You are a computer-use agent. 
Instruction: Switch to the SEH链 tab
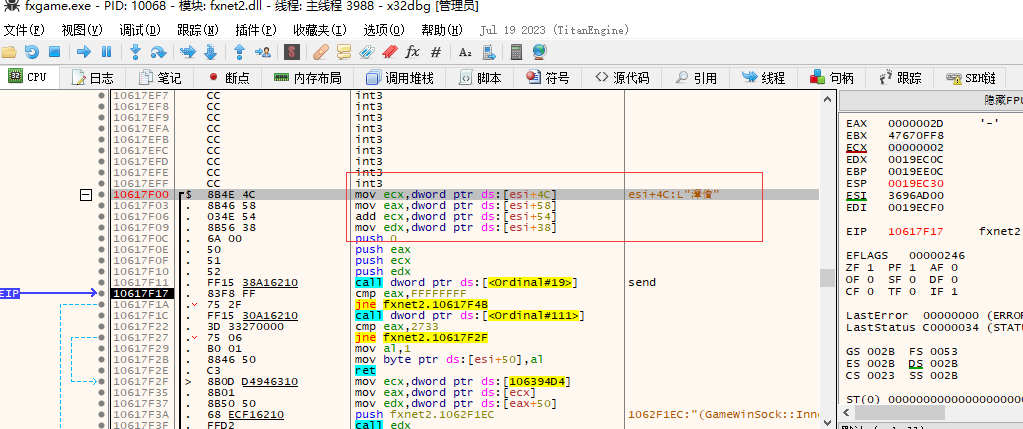click(x=971, y=78)
